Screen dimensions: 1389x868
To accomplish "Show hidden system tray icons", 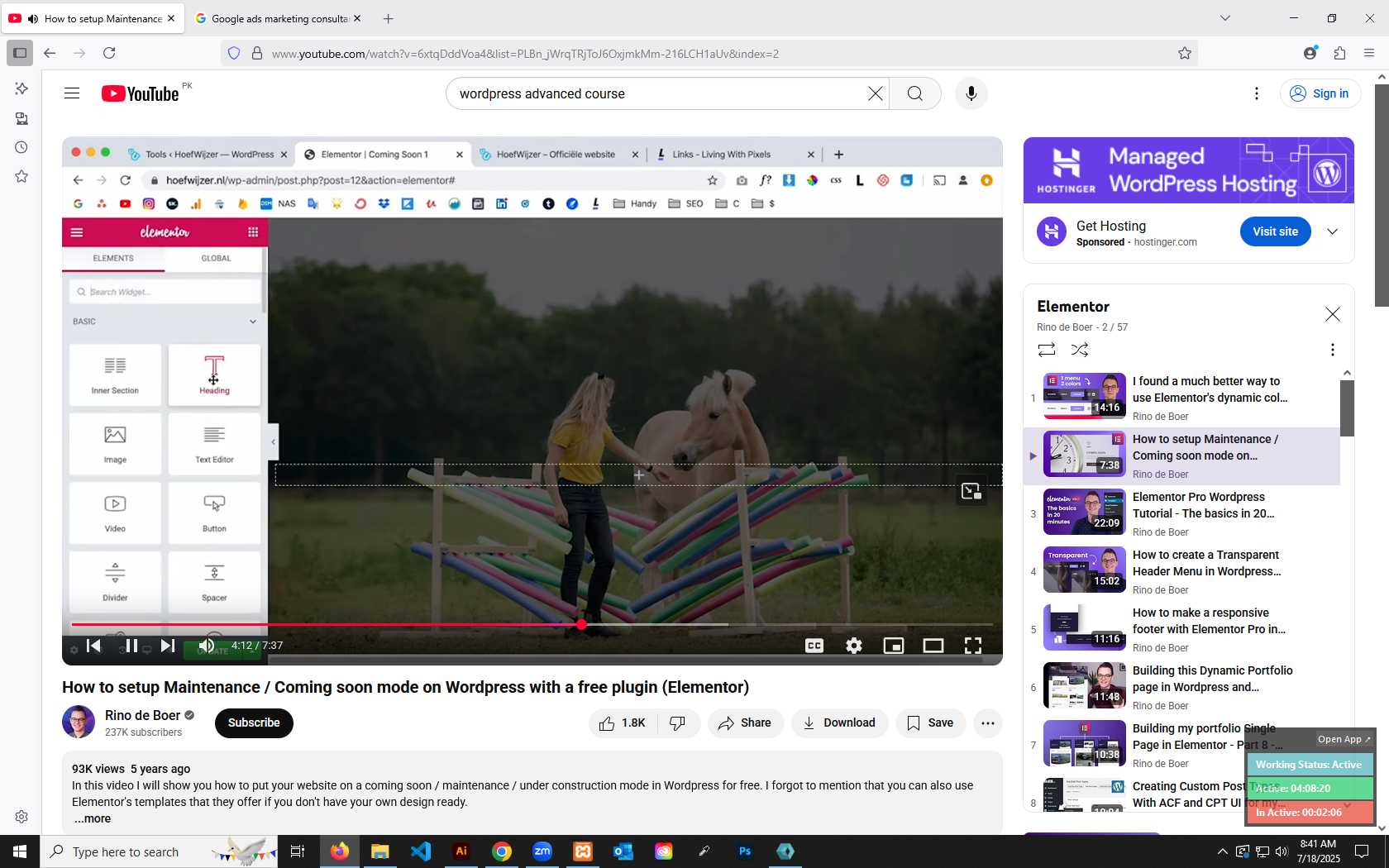I will [1222, 851].
